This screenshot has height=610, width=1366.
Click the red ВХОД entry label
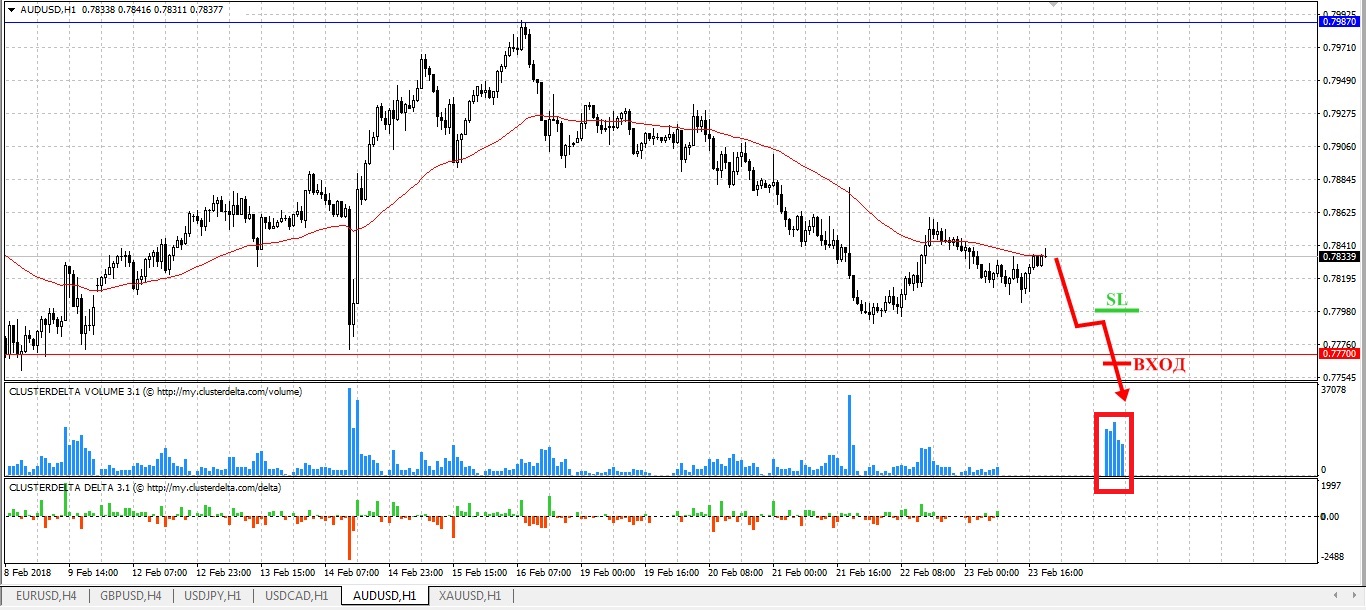pos(1160,364)
